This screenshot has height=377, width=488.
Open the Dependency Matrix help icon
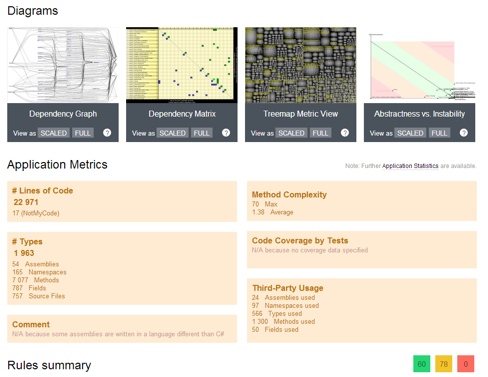tap(226, 133)
